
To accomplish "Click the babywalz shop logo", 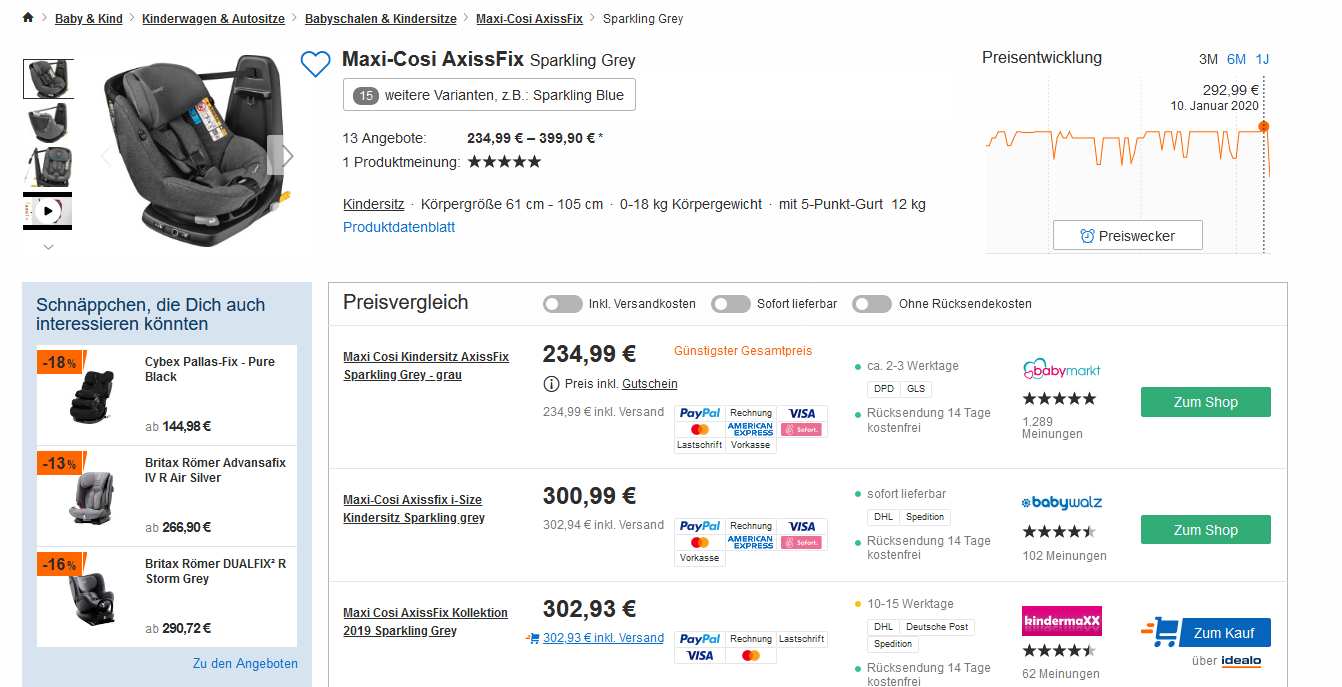I will point(1061,502).
